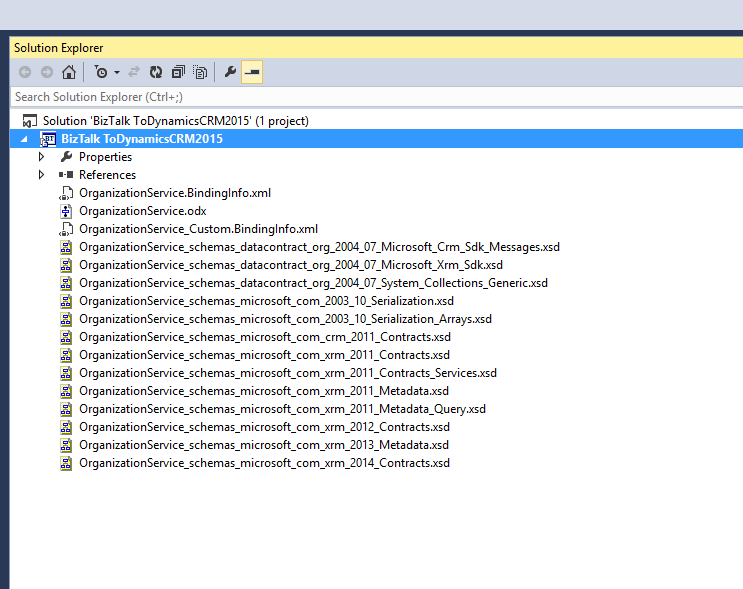The height and width of the screenshot is (589, 743).
Task: Focus the Search Solution Explorer box
Action: click(x=376, y=97)
